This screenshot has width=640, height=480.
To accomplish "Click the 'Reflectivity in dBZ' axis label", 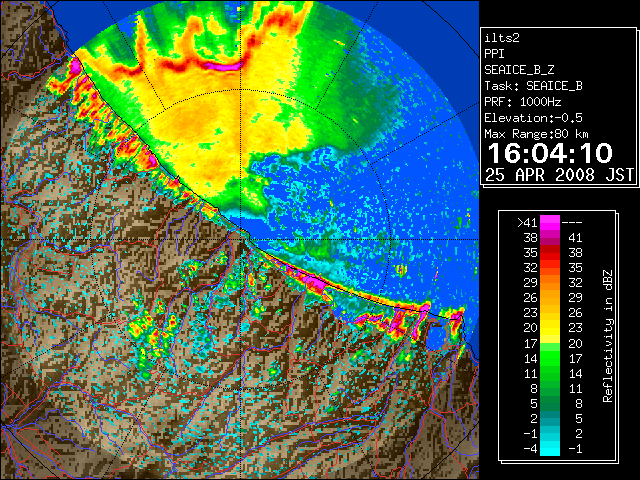I will coord(607,336).
